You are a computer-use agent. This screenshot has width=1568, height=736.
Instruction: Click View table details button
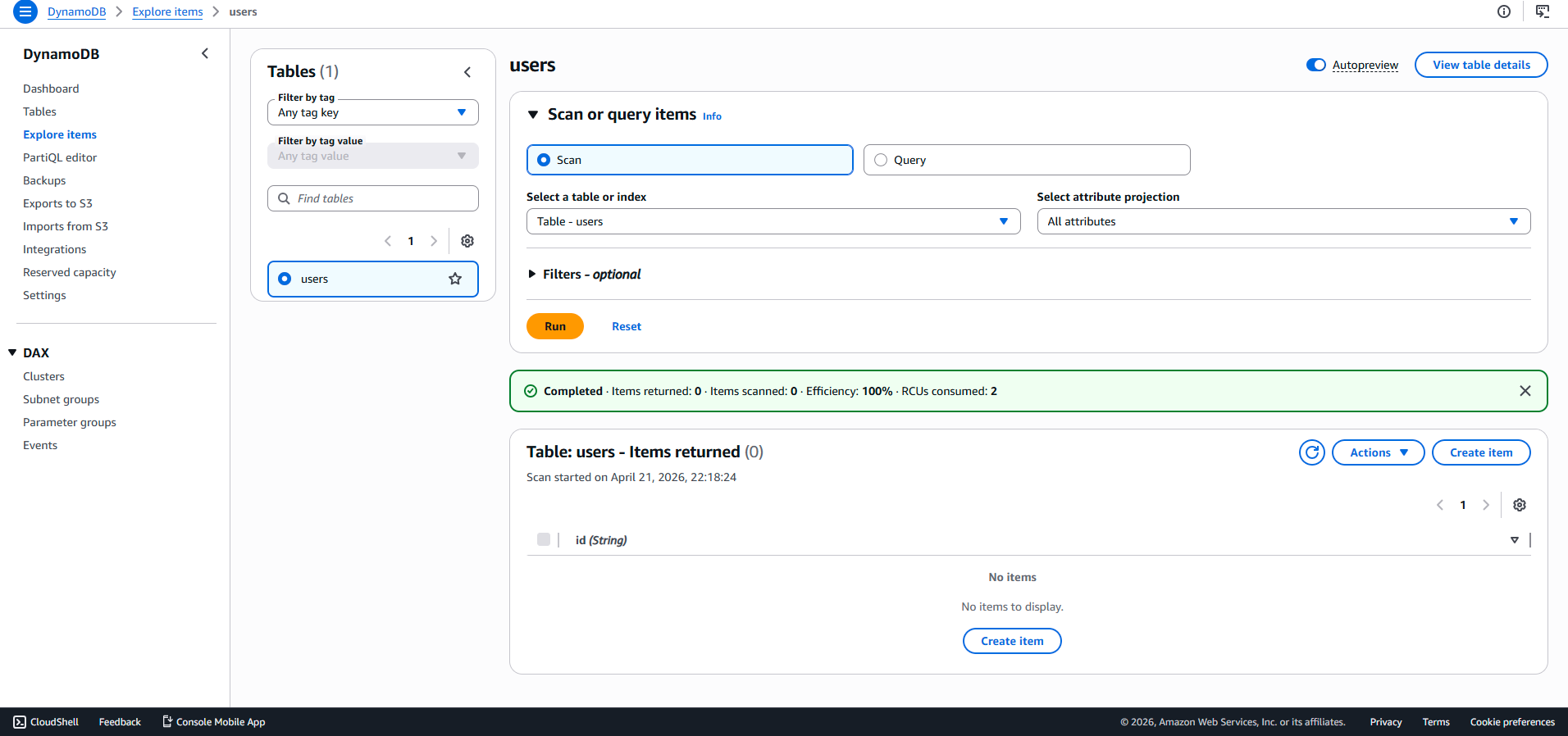pyautogui.click(x=1481, y=65)
